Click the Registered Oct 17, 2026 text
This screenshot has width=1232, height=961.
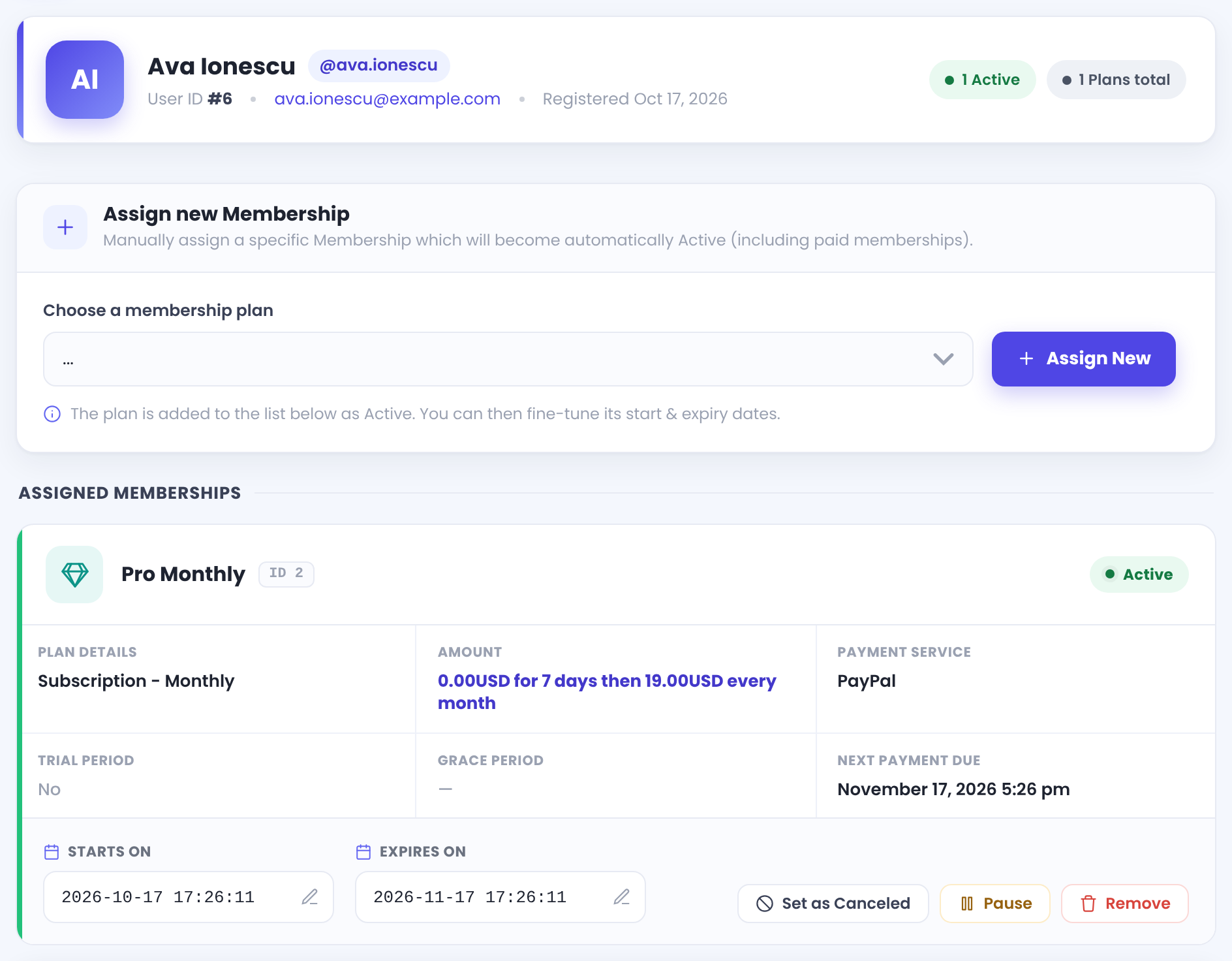click(635, 99)
